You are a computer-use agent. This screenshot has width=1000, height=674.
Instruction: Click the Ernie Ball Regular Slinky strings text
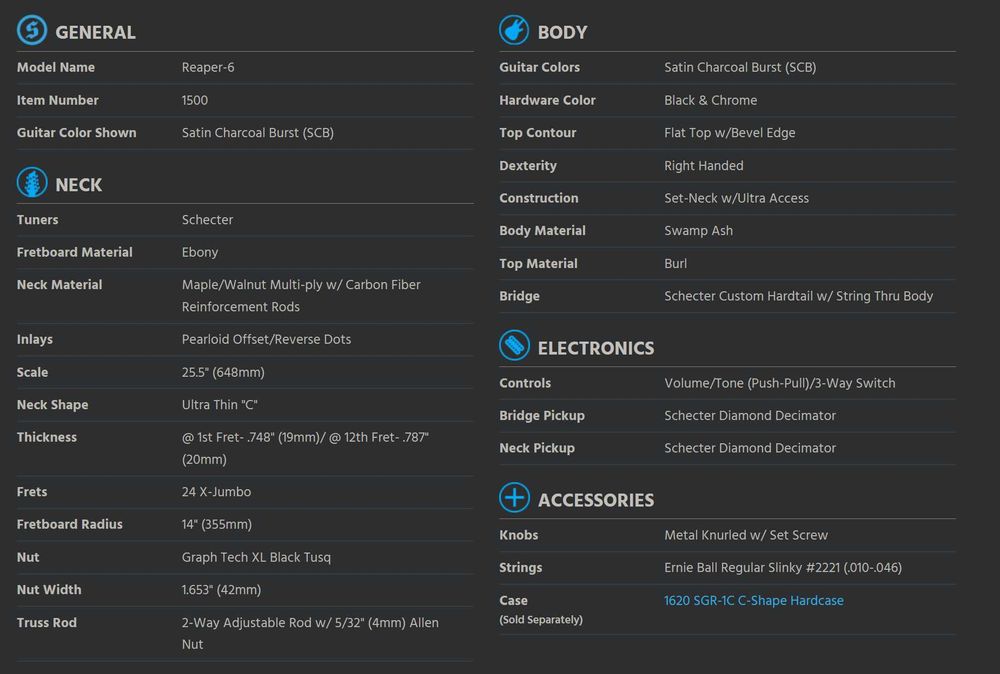click(782, 568)
